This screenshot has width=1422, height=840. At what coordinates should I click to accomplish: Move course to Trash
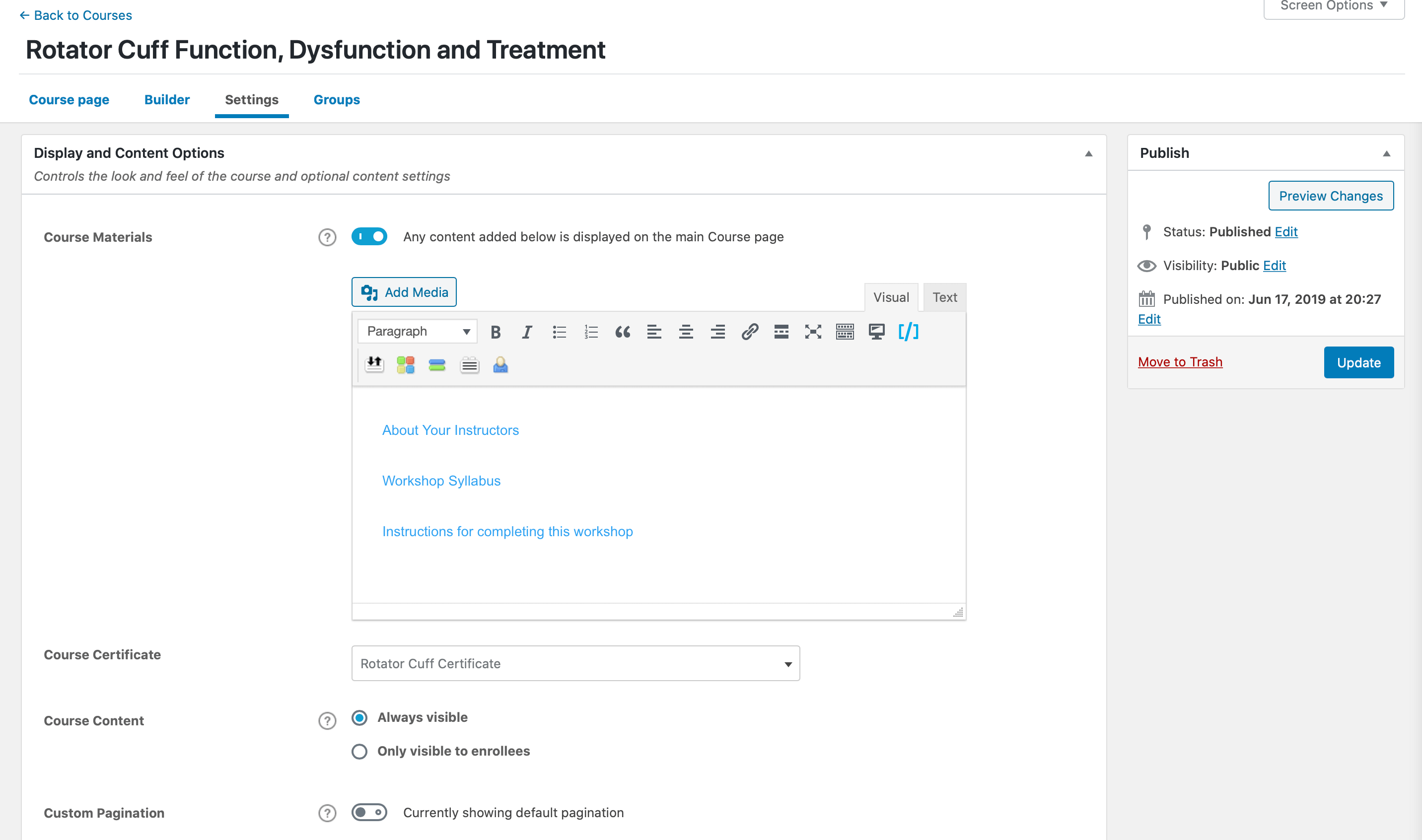(x=1180, y=362)
